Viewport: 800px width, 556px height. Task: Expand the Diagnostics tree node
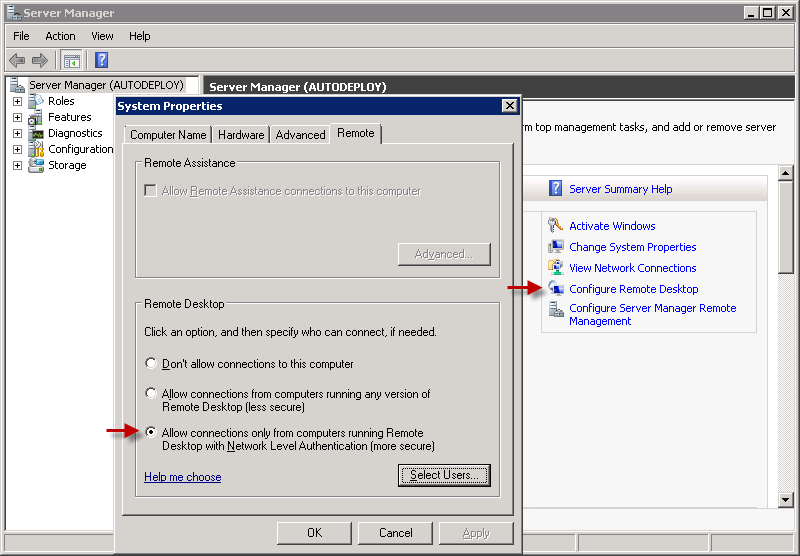17,134
